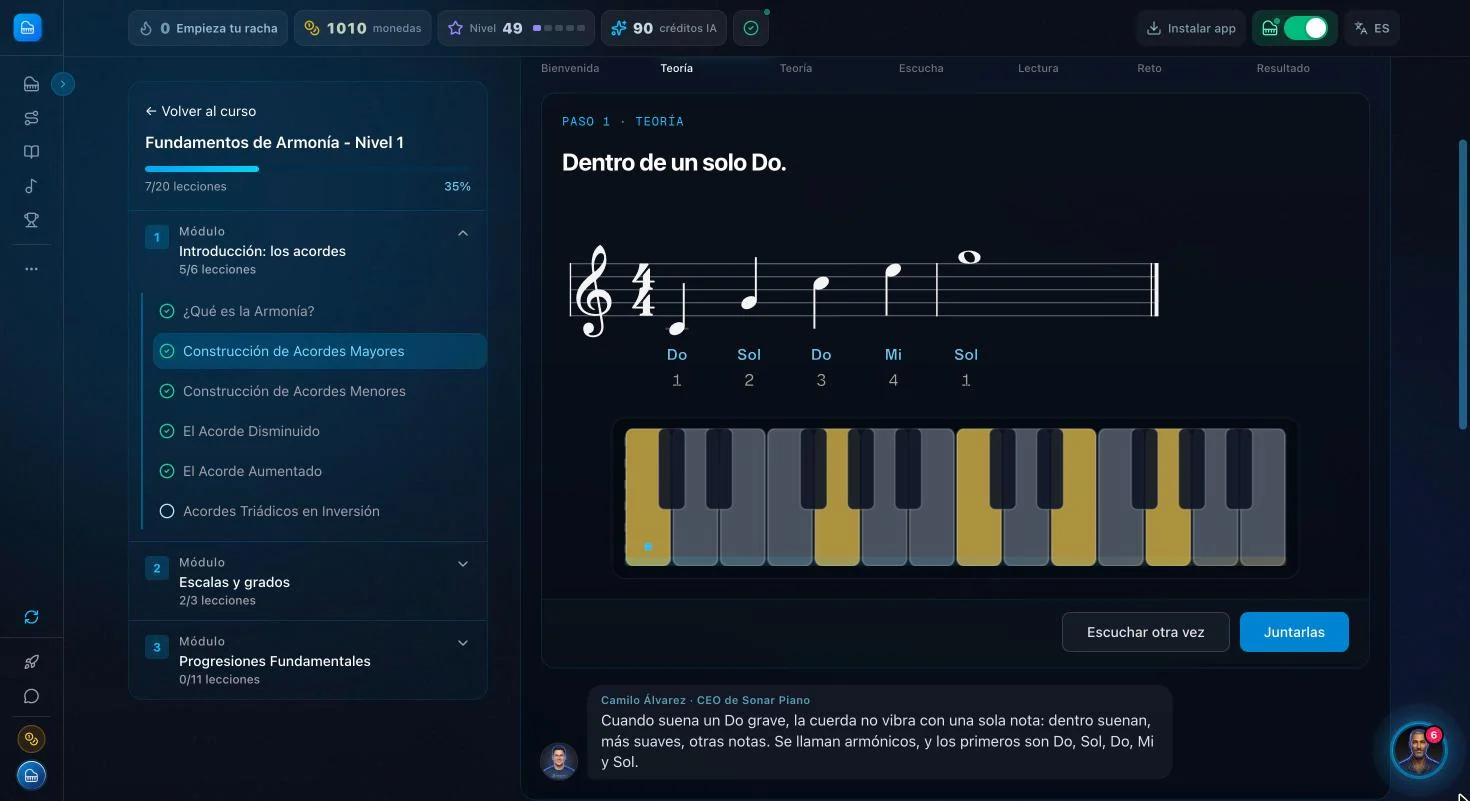The image size is (1470, 801).
Task: Click the streak flame counter
Action: click(208, 28)
